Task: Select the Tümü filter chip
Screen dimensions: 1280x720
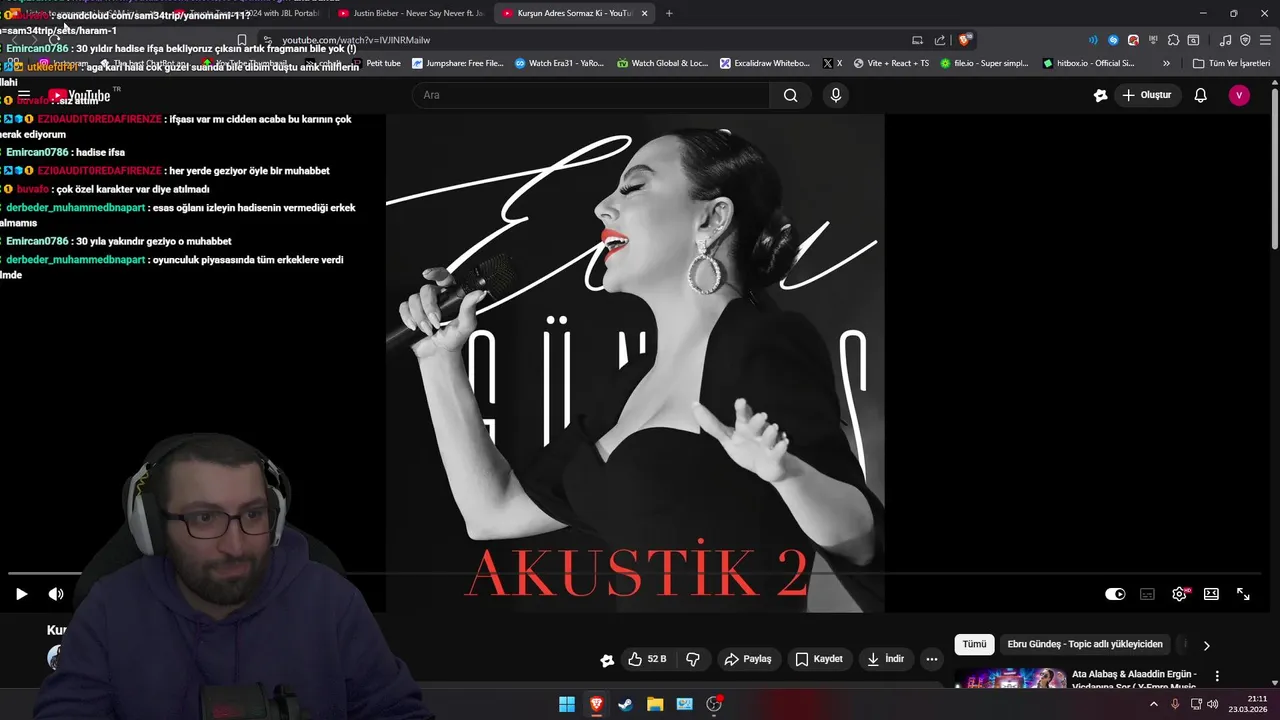Action: click(974, 645)
